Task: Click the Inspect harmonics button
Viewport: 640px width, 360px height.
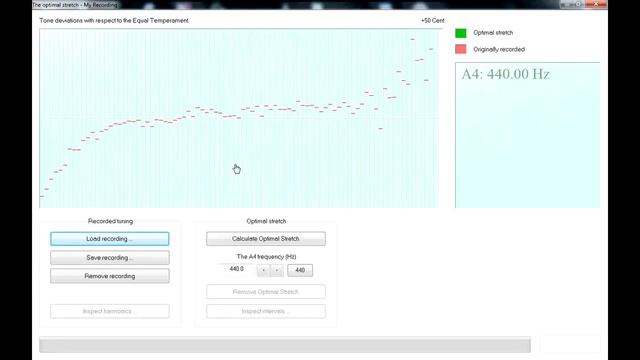Action: [x=109, y=311]
